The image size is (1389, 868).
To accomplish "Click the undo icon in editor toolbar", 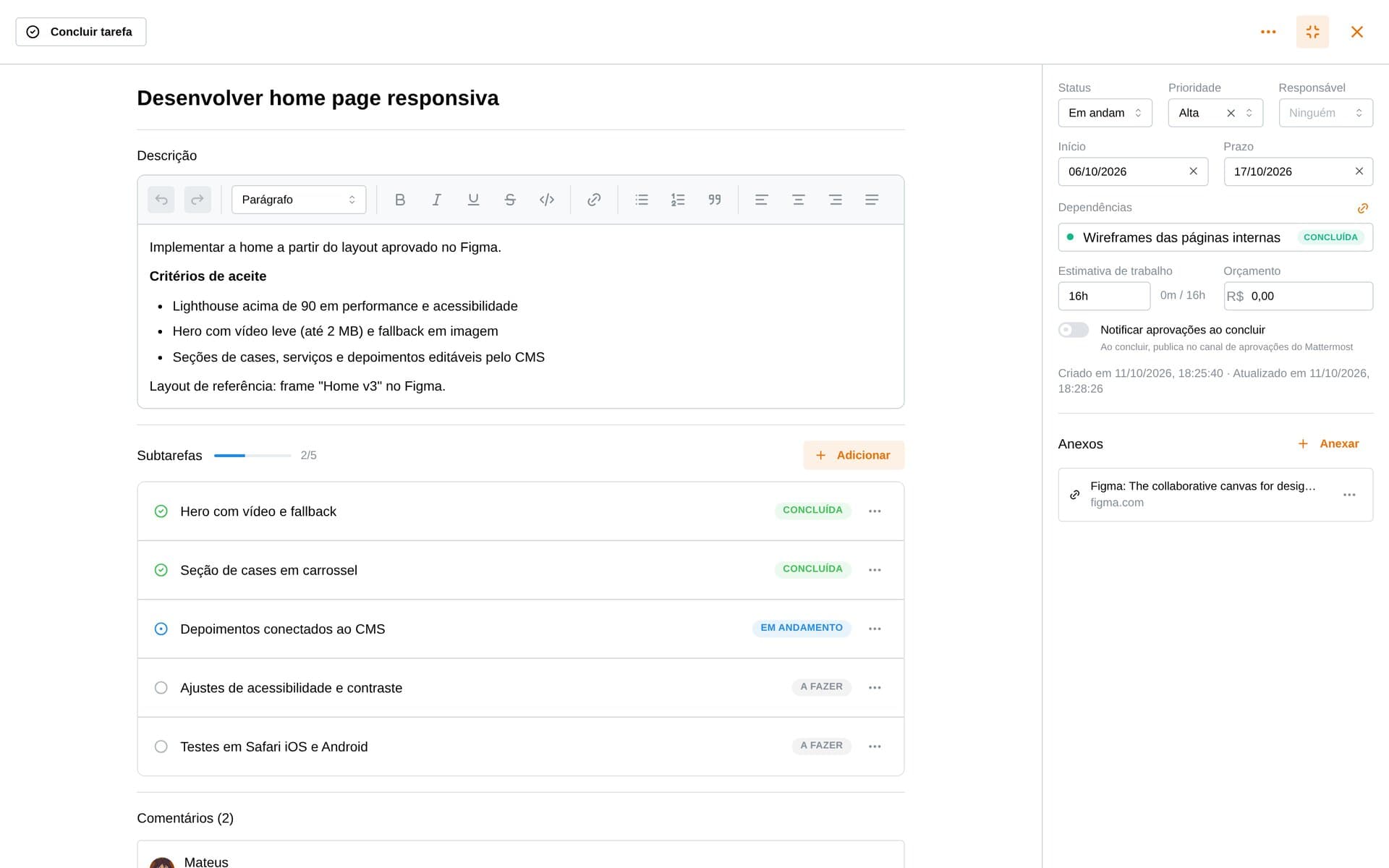I will coord(161,200).
